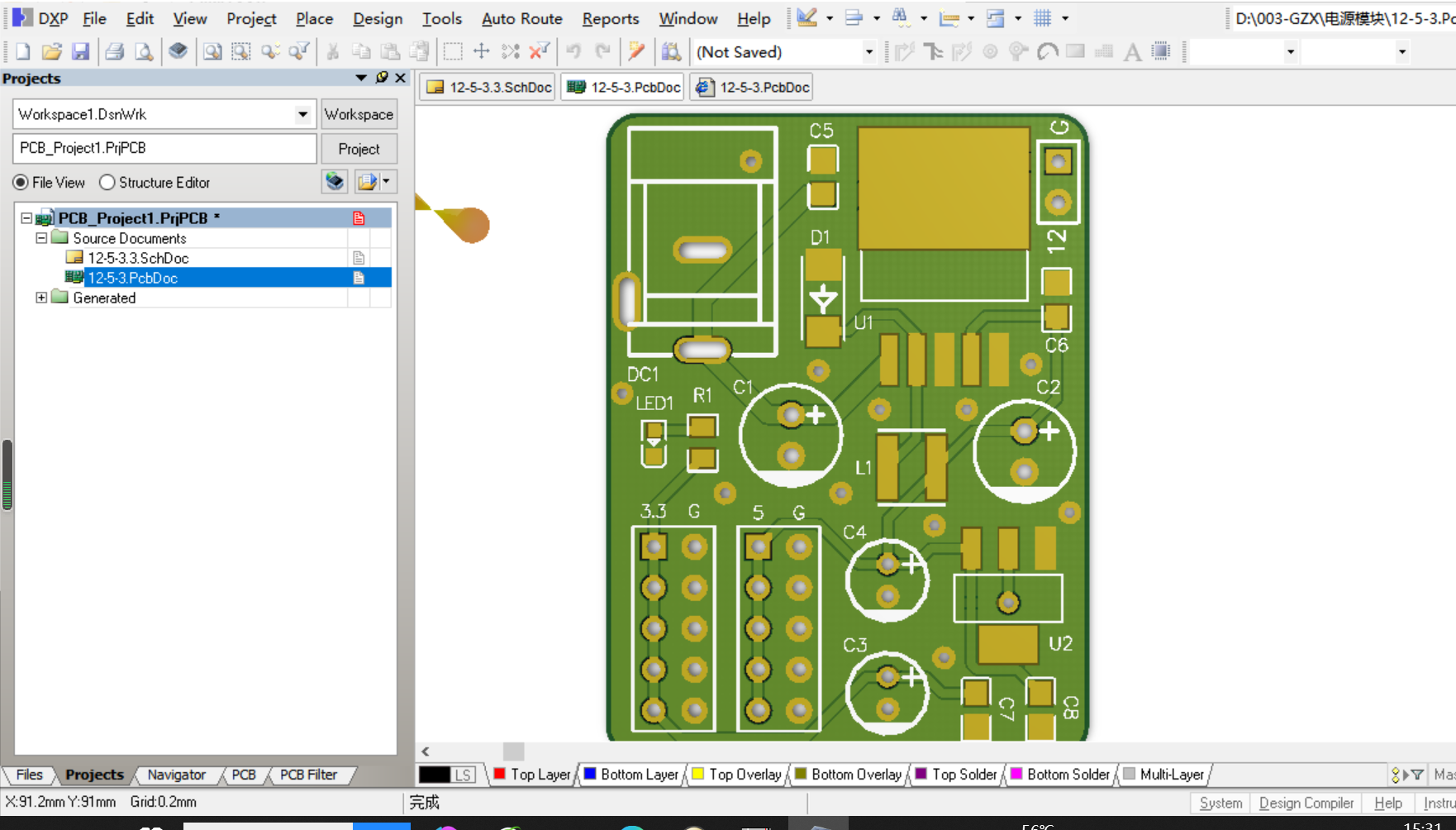Switch to the 12-5-3.3.SchDoc document tab
Viewport: 1456px width, 830px height.
(x=489, y=87)
